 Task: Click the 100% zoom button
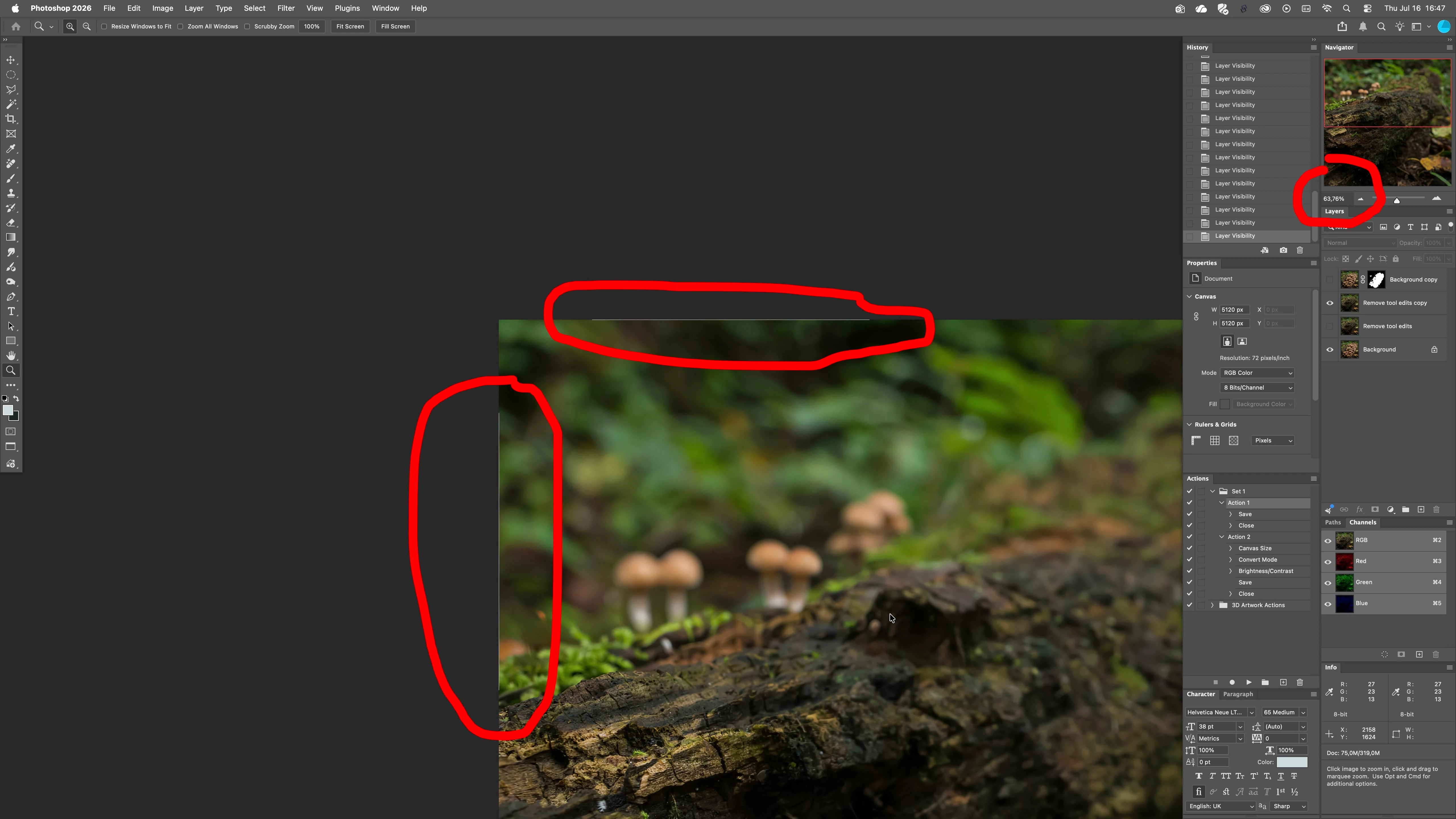pos(311,26)
